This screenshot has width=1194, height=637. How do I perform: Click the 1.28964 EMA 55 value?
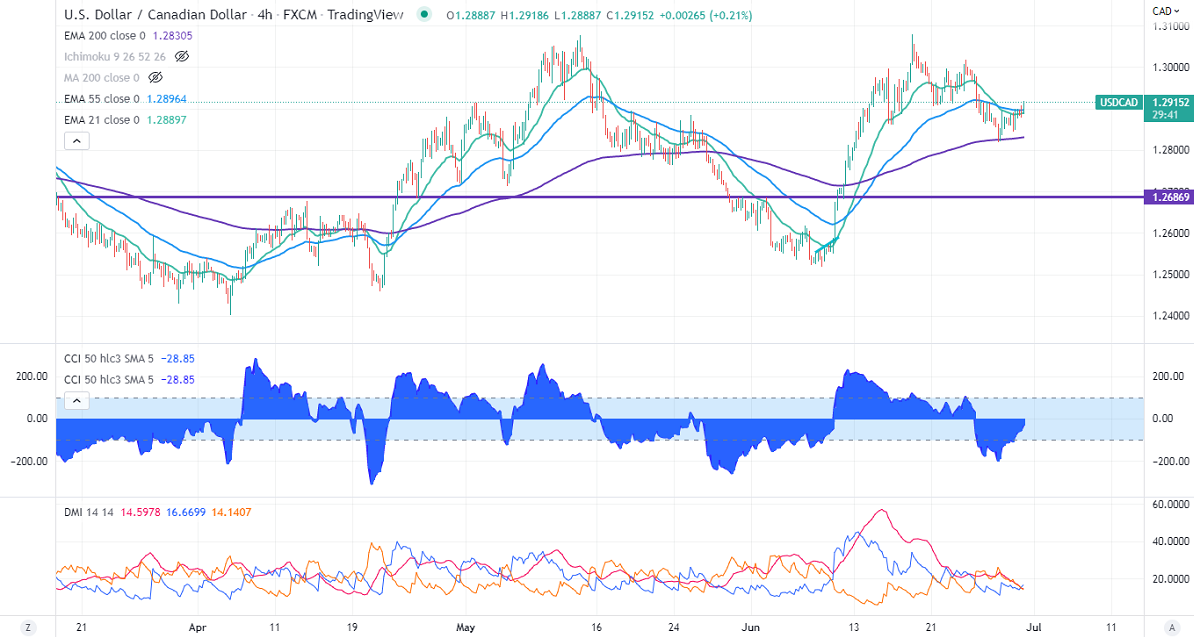click(x=167, y=99)
